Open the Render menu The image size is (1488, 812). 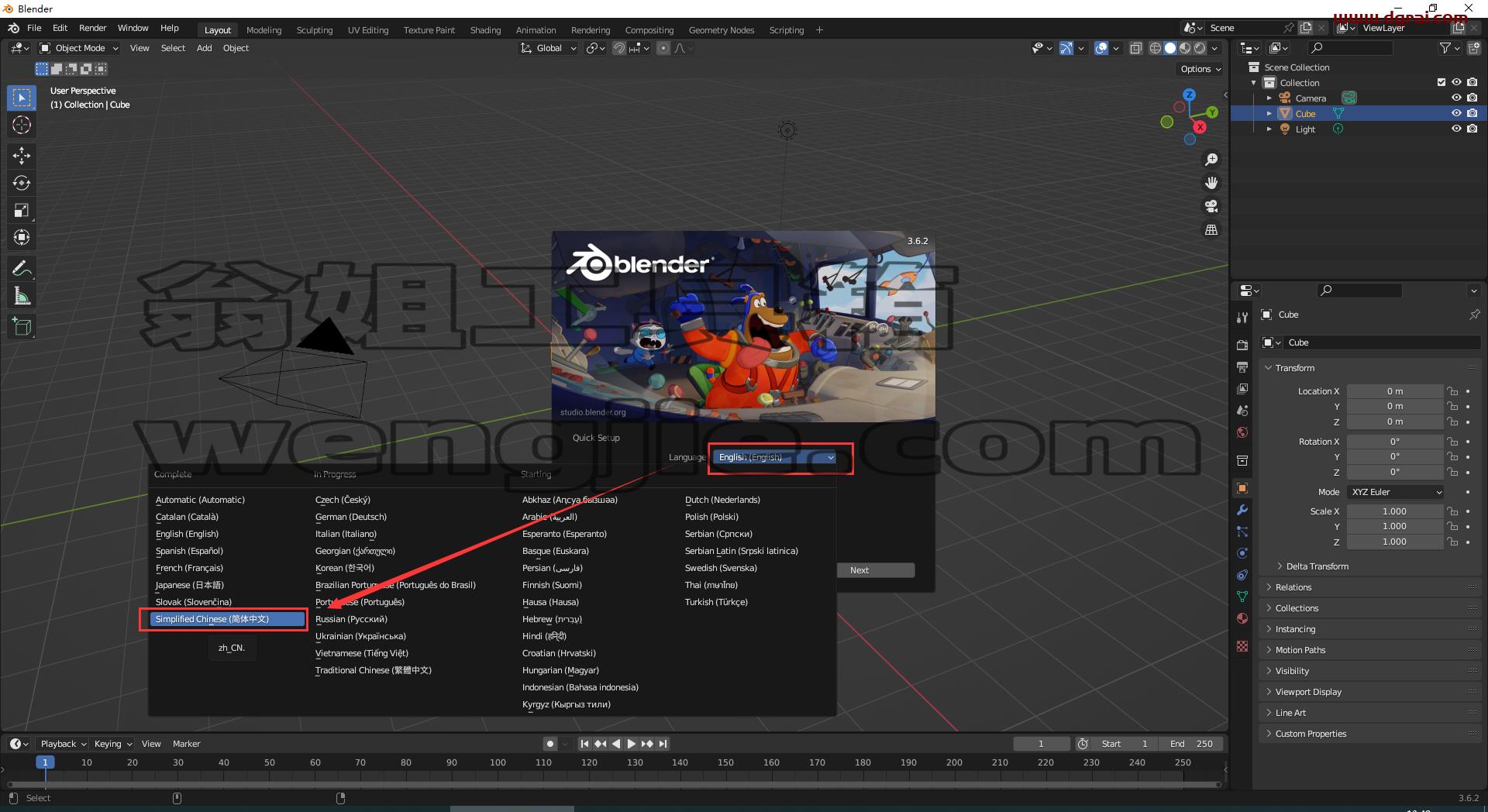coord(92,28)
